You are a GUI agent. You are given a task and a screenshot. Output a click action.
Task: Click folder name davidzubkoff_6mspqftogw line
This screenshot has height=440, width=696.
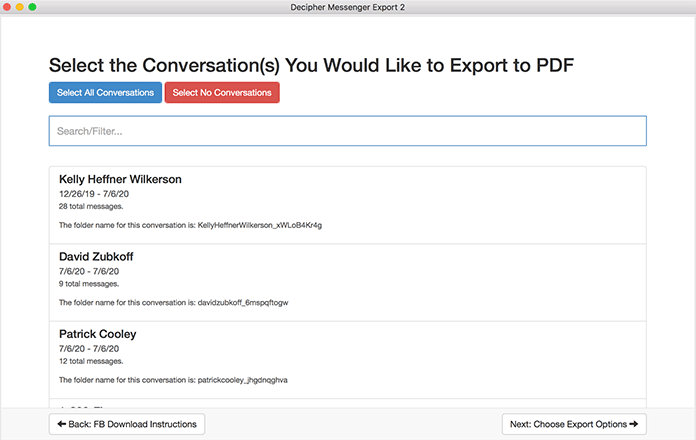click(x=174, y=302)
